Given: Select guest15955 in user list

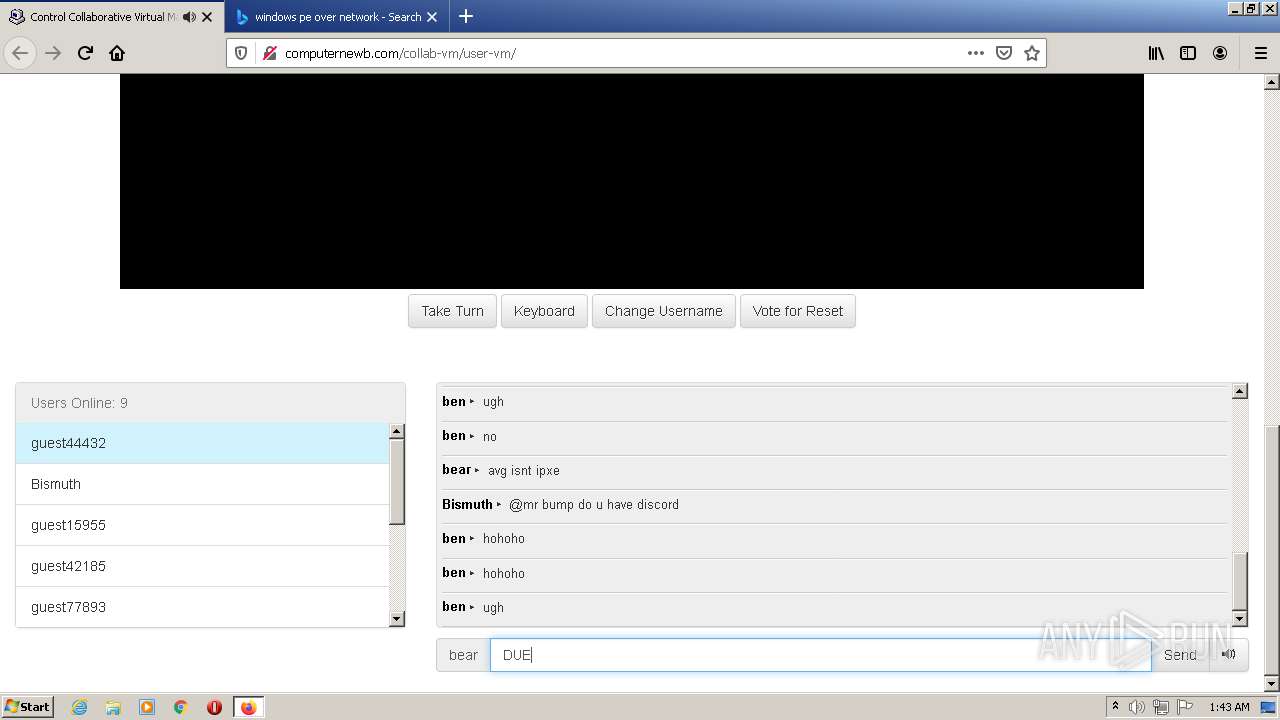Looking at the screenshot, I should pyautogui.click(x=202, y=525).
